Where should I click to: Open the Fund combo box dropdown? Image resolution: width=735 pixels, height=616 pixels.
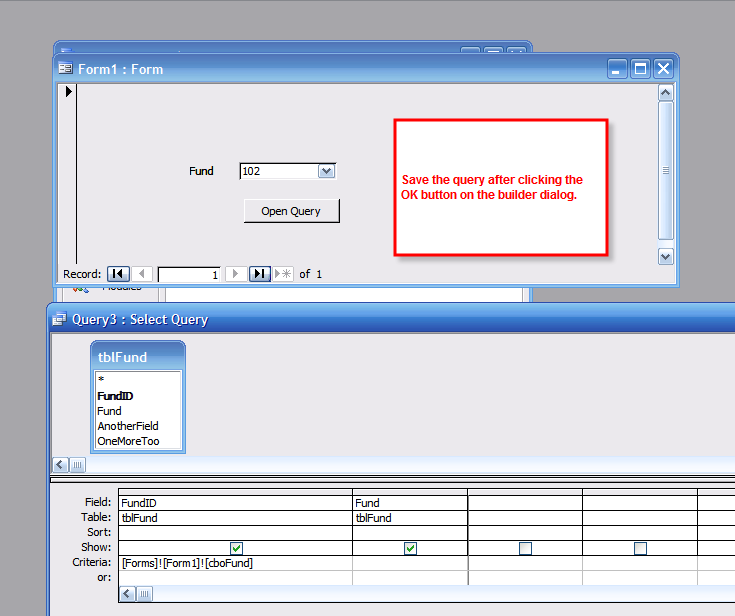326,171
